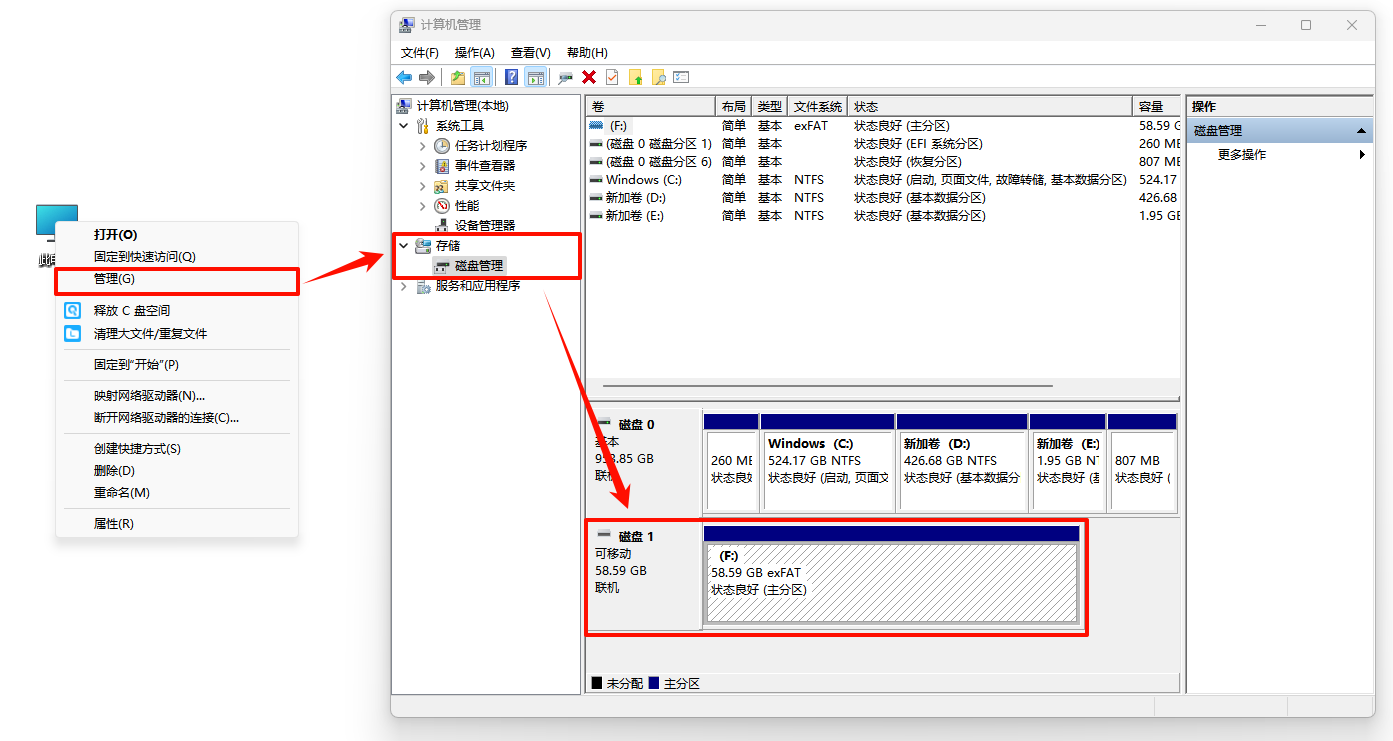This screenshot has height=741, width=1393.
Task: Open the 查看(V) menu
Action: [x=530, y=53]
